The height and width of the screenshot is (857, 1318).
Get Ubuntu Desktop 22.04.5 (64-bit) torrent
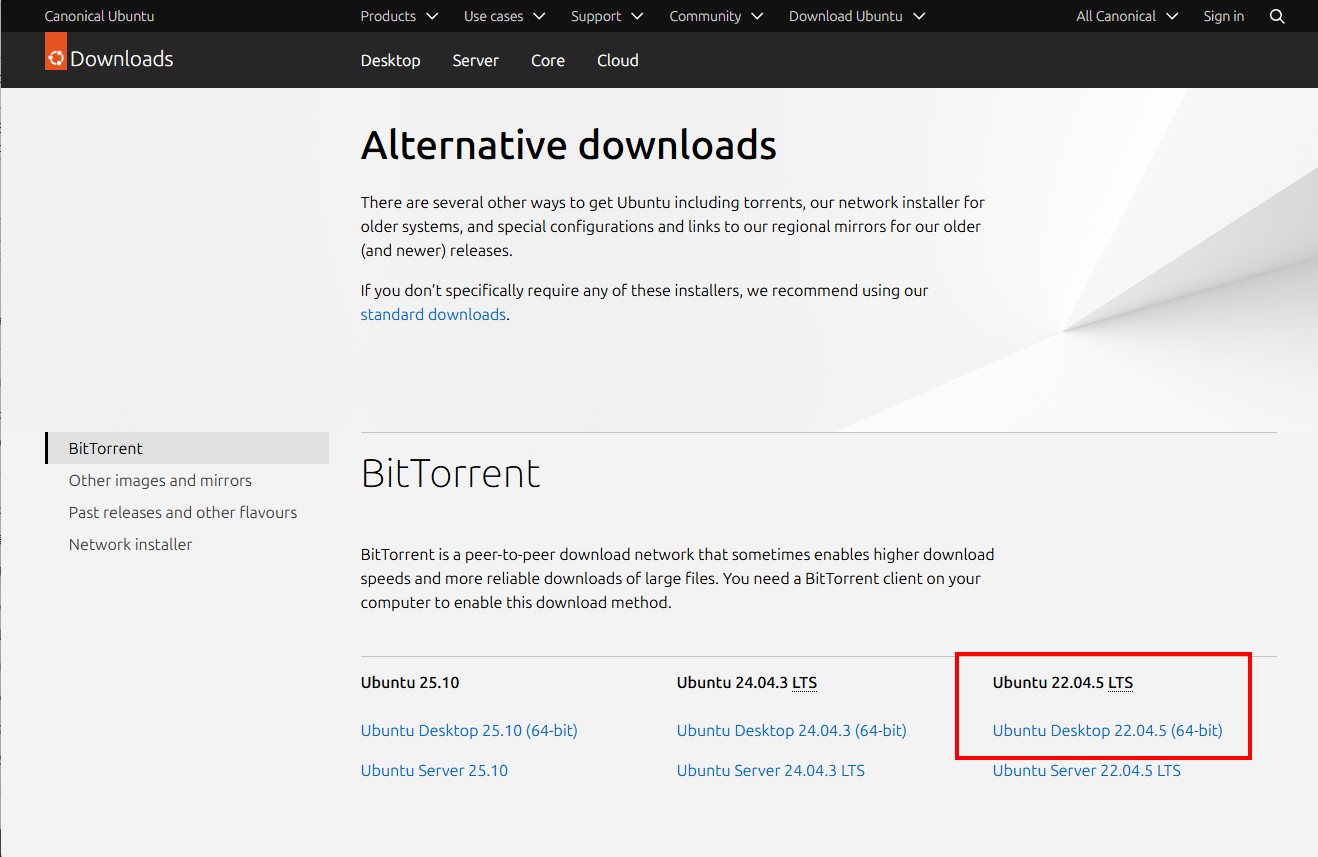(x=1107, y=730)
